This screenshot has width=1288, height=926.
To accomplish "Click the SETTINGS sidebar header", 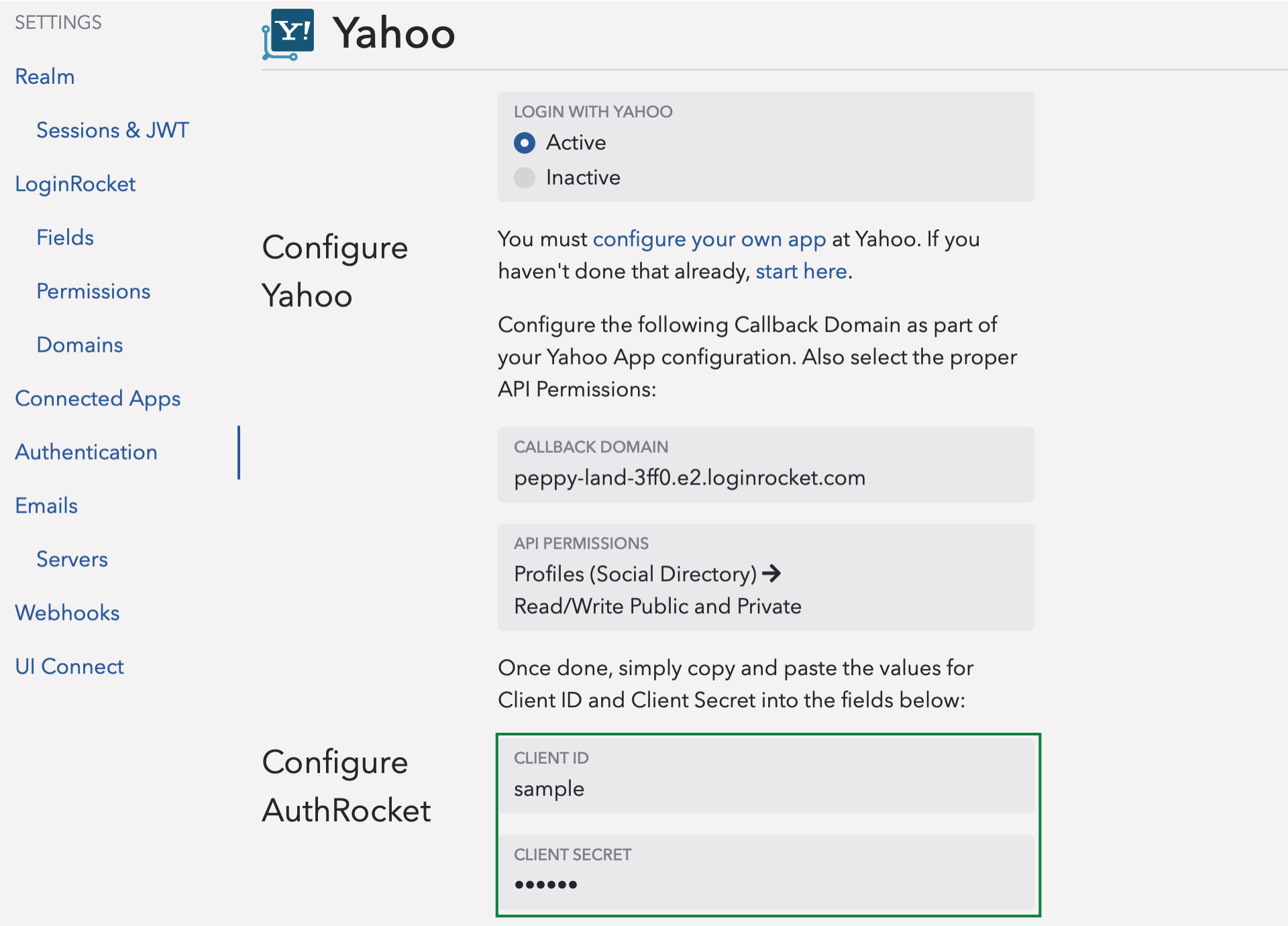I will [58, 23].
